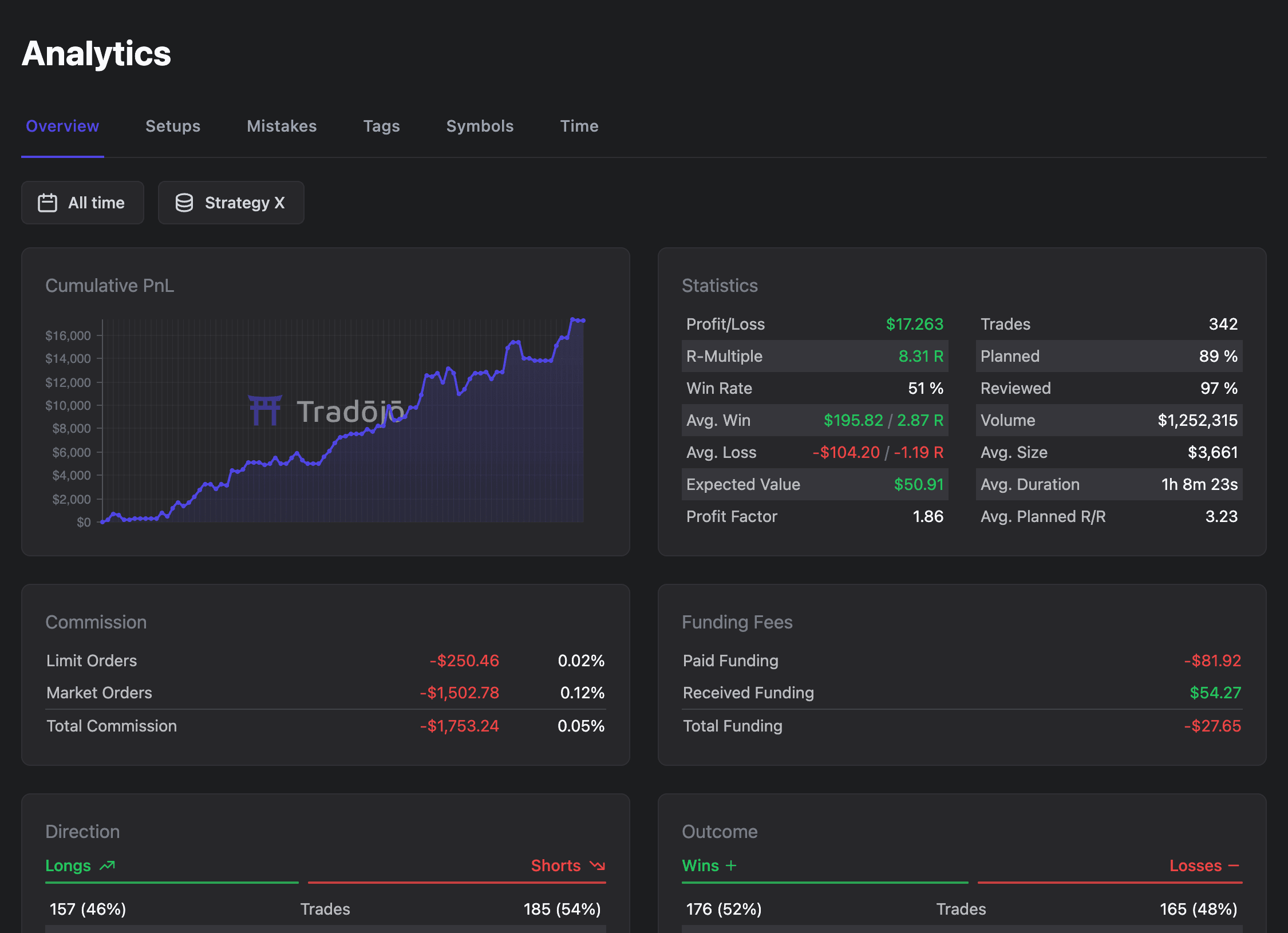Click the calendar icon for All time

[48, 203]
